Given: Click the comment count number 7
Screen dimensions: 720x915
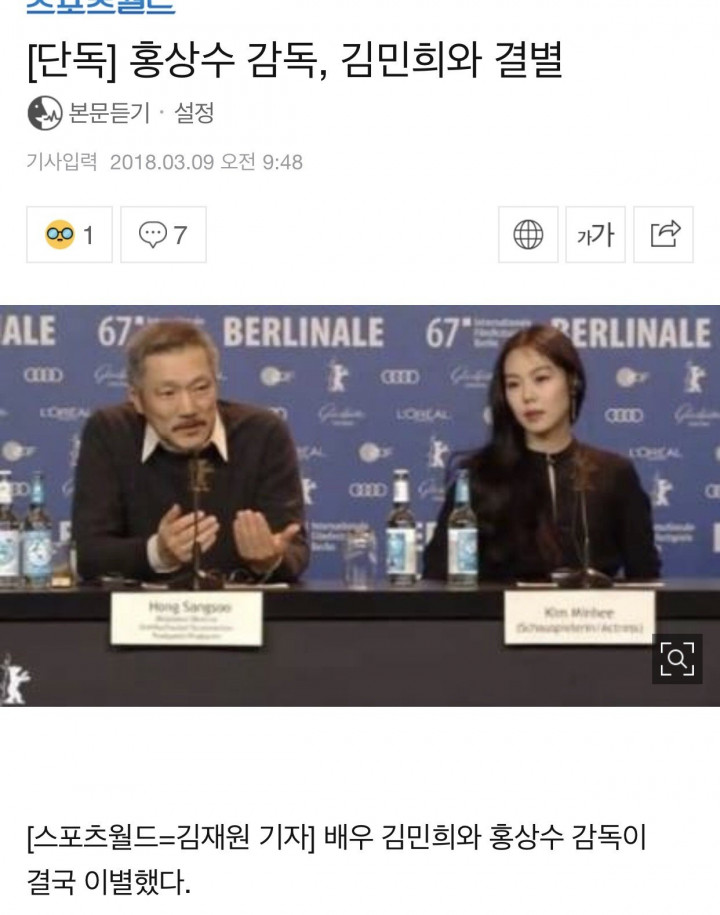Looking at the screenshot, I should [x=180, y=236].
